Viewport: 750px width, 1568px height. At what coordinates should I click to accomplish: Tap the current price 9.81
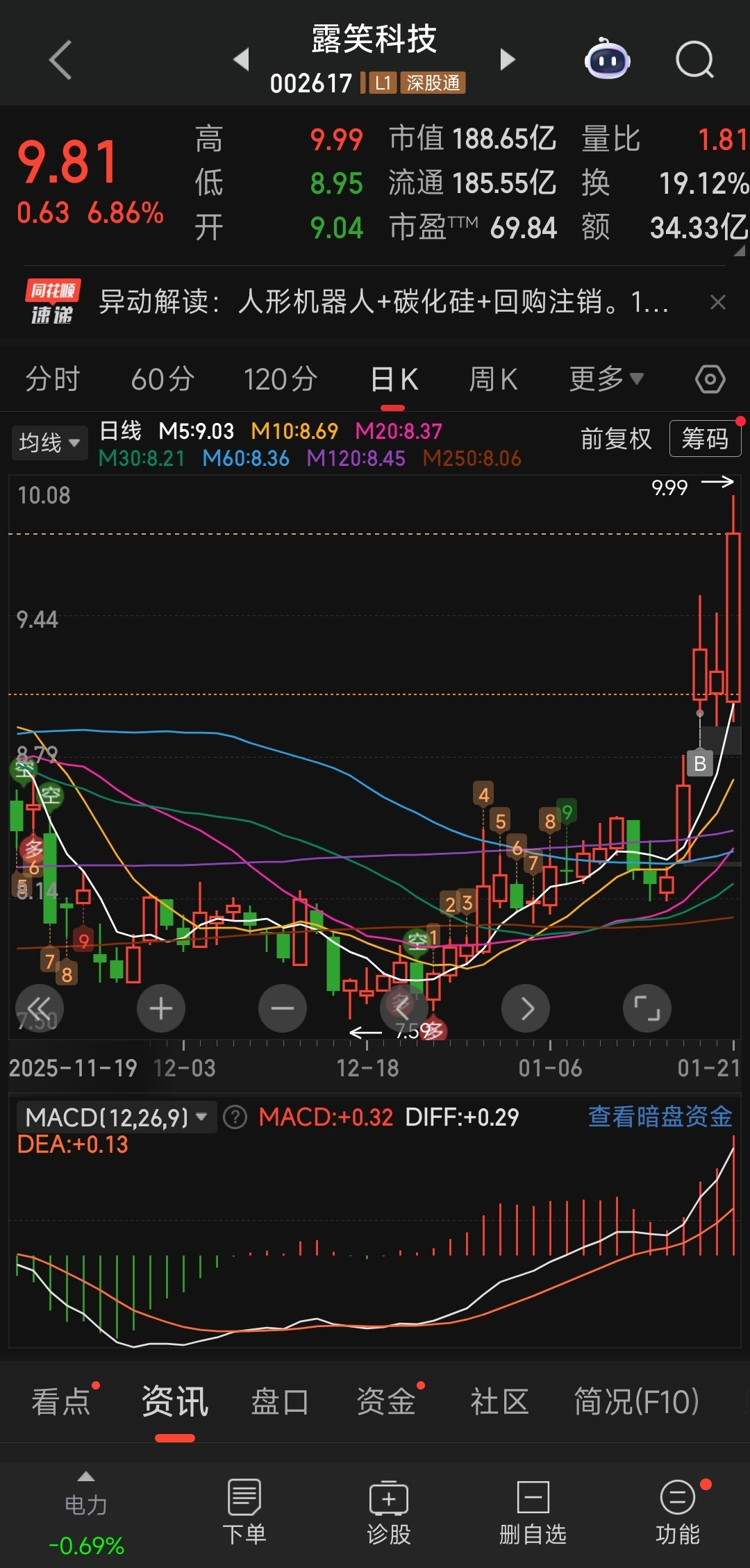[x=67, y=162]
